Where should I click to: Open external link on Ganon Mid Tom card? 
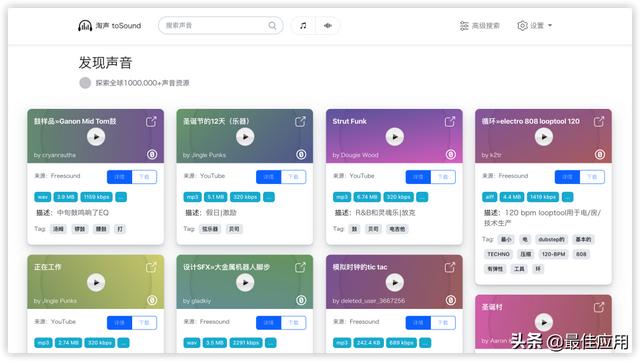(151, 122)
